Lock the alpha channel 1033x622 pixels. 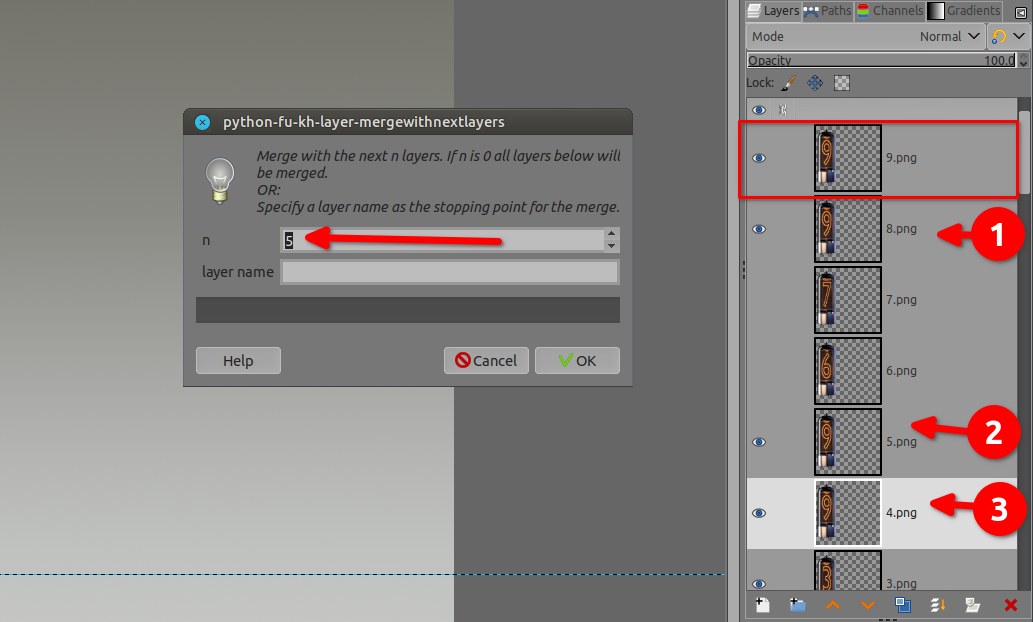tap(842, 83)
